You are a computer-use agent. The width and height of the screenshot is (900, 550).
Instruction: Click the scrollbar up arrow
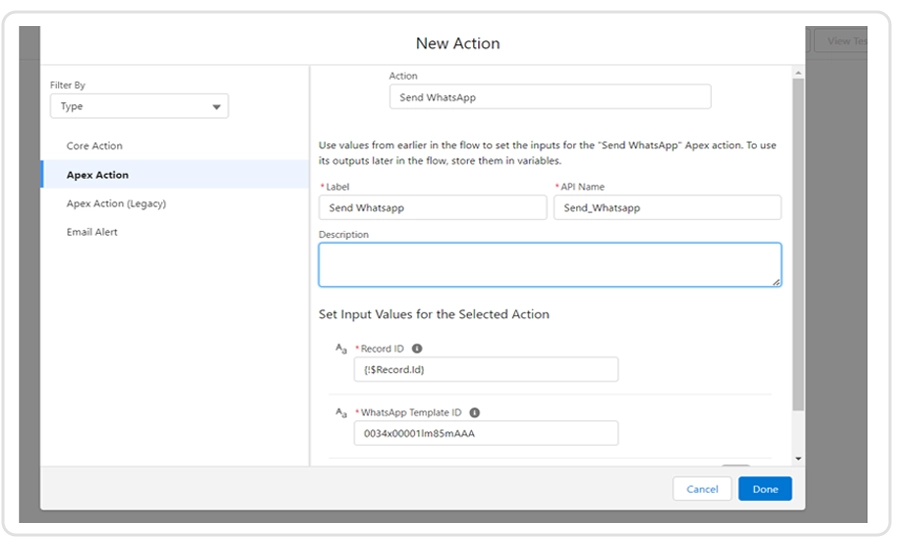(797, 73)
